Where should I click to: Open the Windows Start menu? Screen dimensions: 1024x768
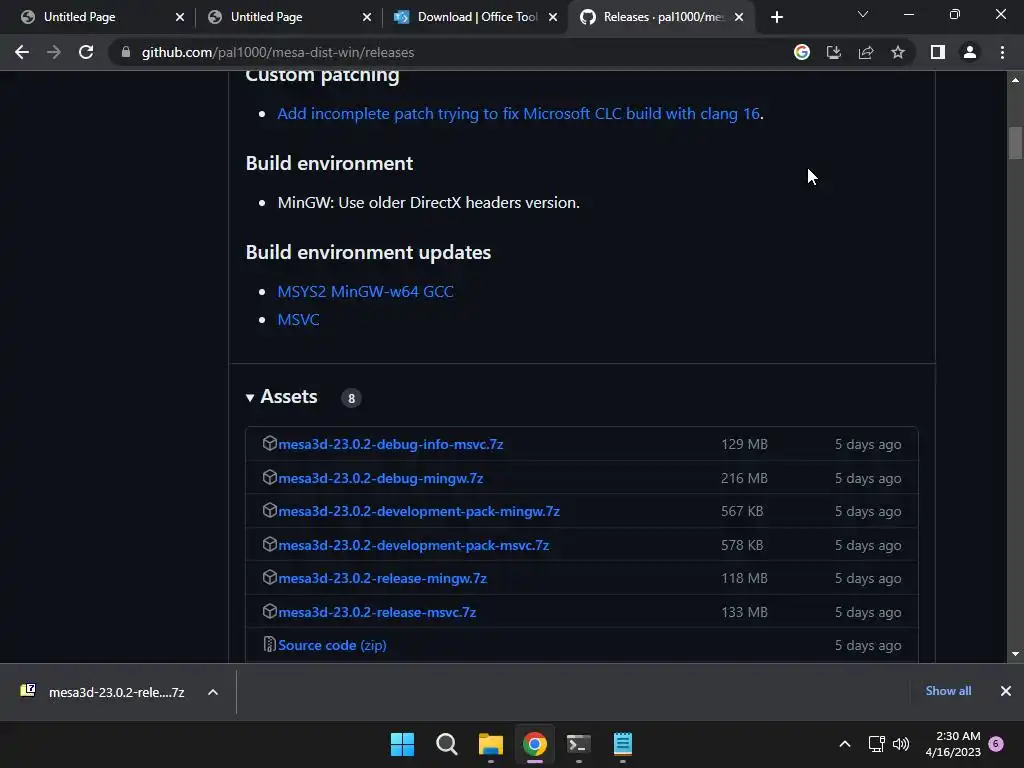coord(402,744)
